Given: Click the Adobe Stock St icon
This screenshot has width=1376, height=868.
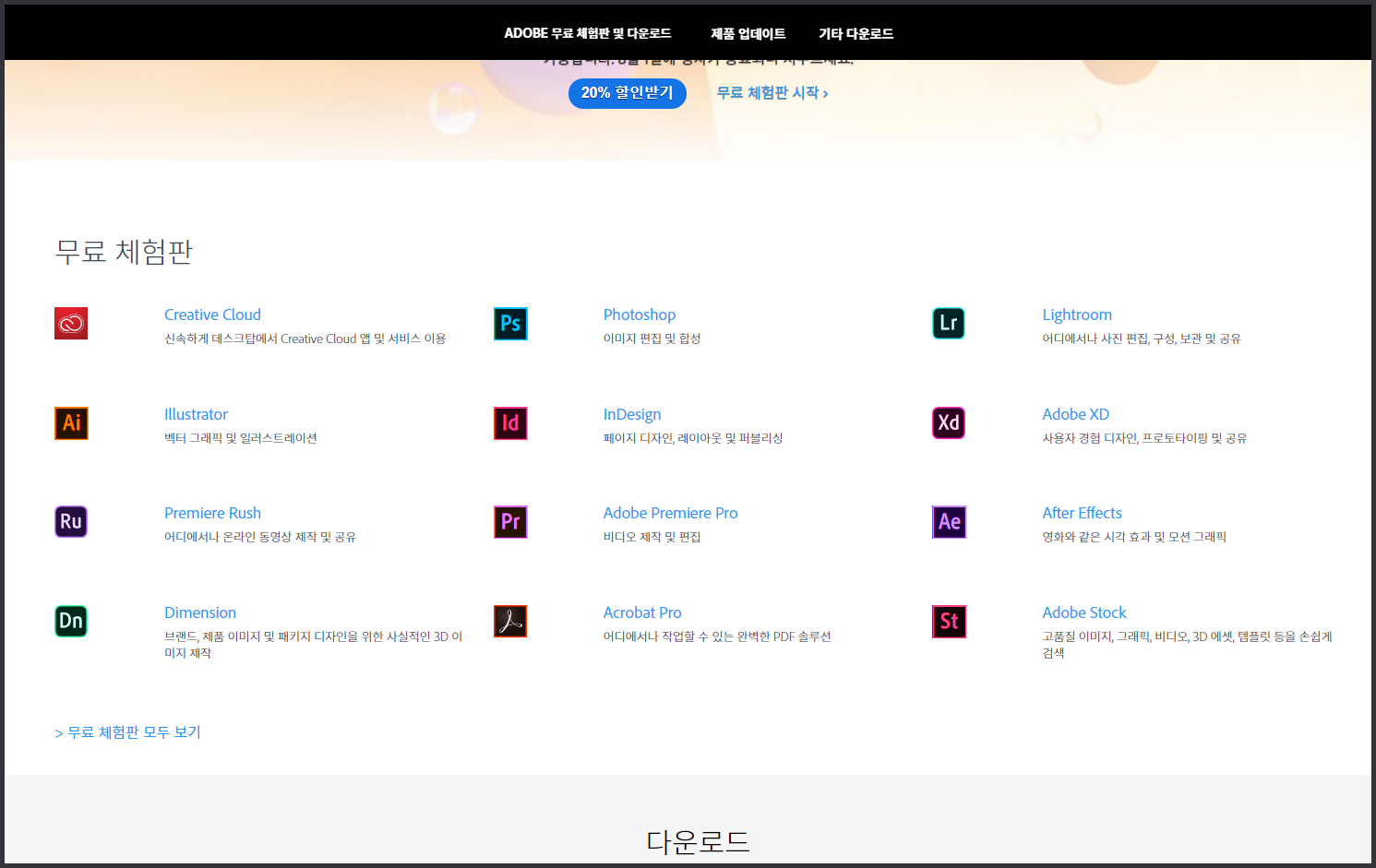Looking at the screenshot, I should point(949,622).
